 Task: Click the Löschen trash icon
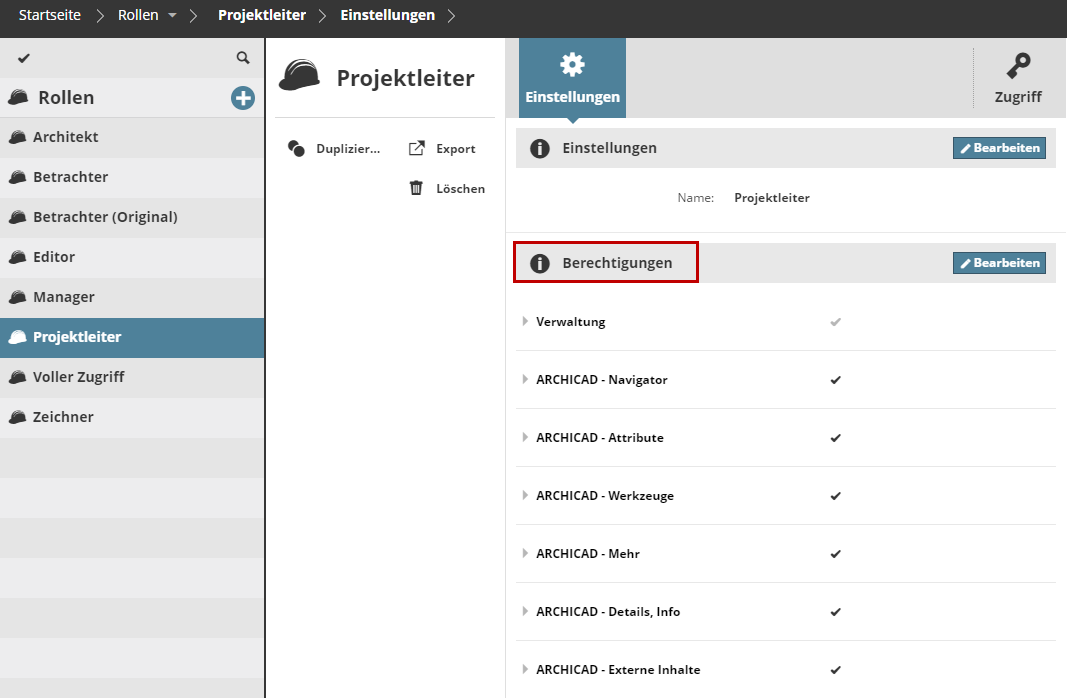(416, 188)
